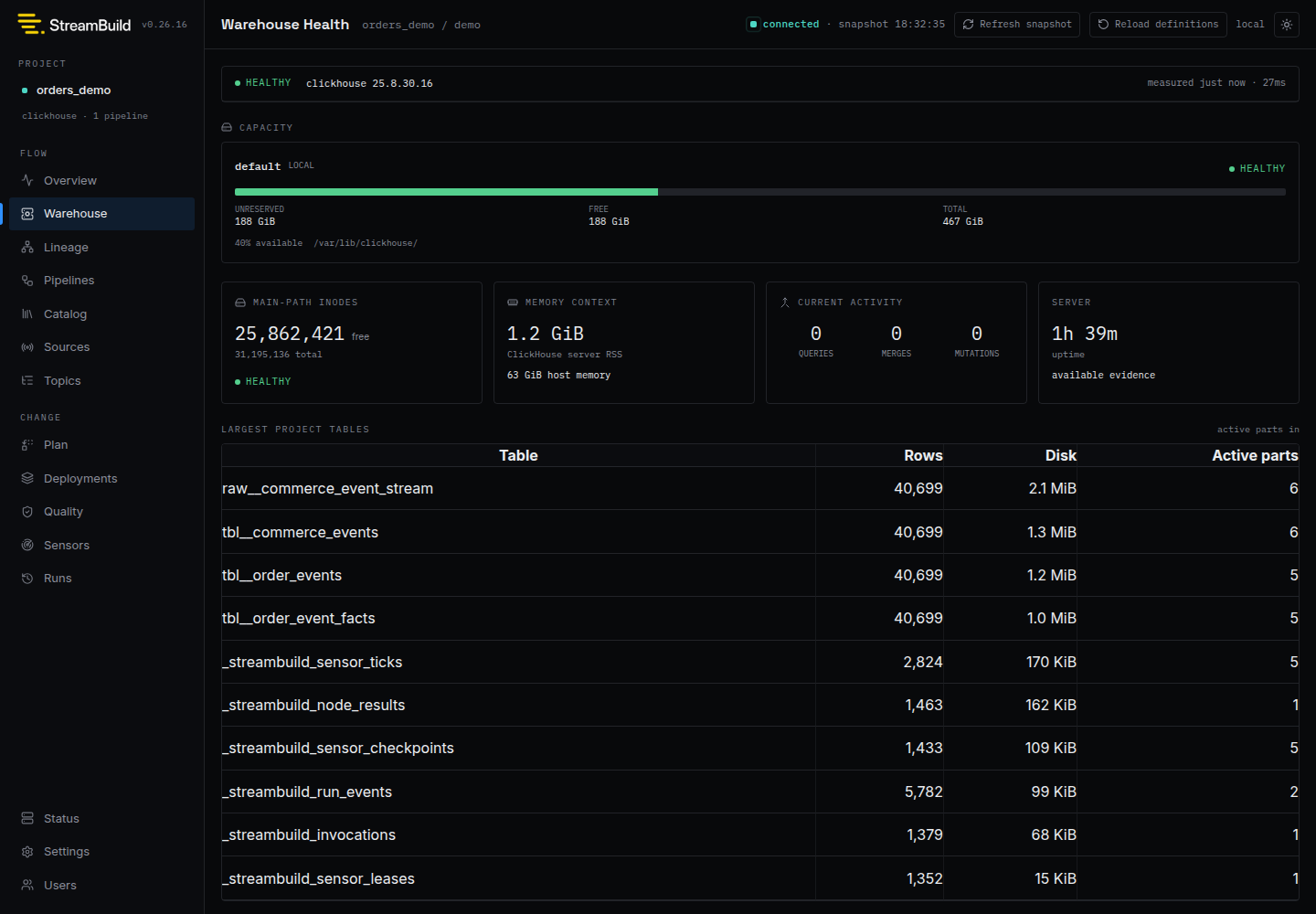Click the snapshot 18:32:35 timestamp
The image size is (1316, 914).
[x=892, y=25]
